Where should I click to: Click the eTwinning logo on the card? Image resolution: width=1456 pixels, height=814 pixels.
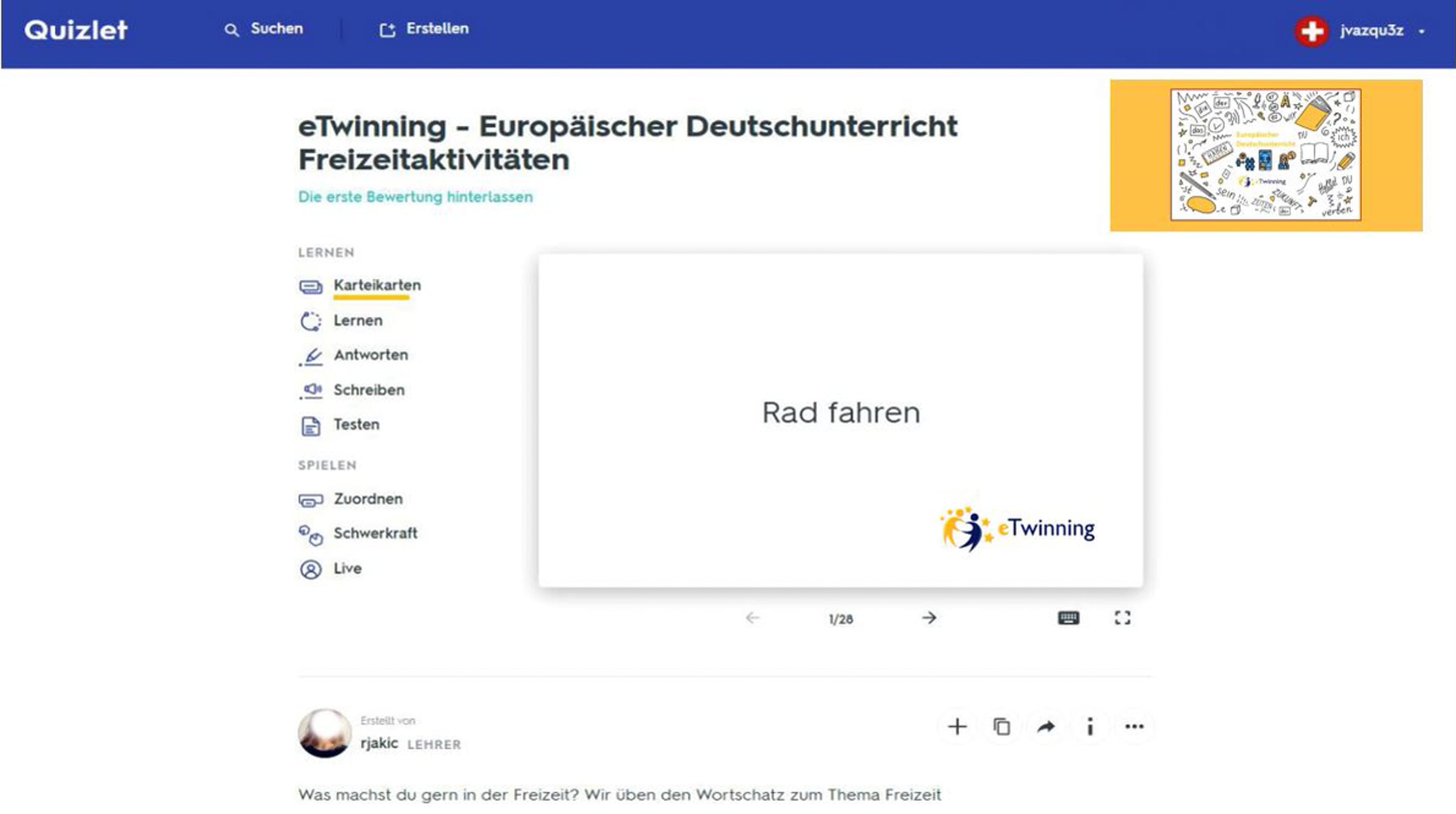1018,529
